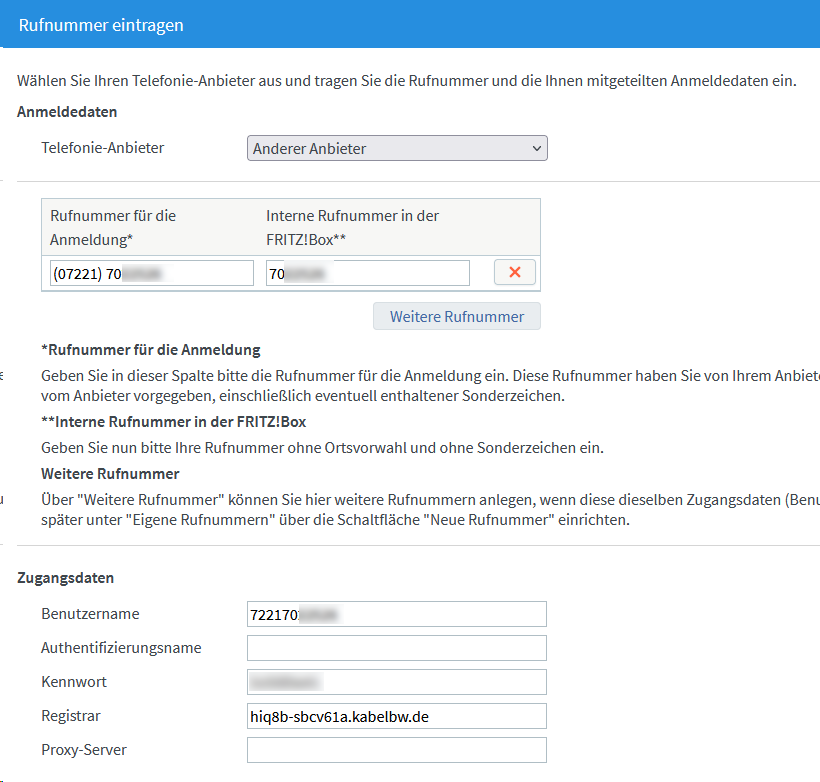Click the Interne Rufnummer input field

click(x=367, y=273)
